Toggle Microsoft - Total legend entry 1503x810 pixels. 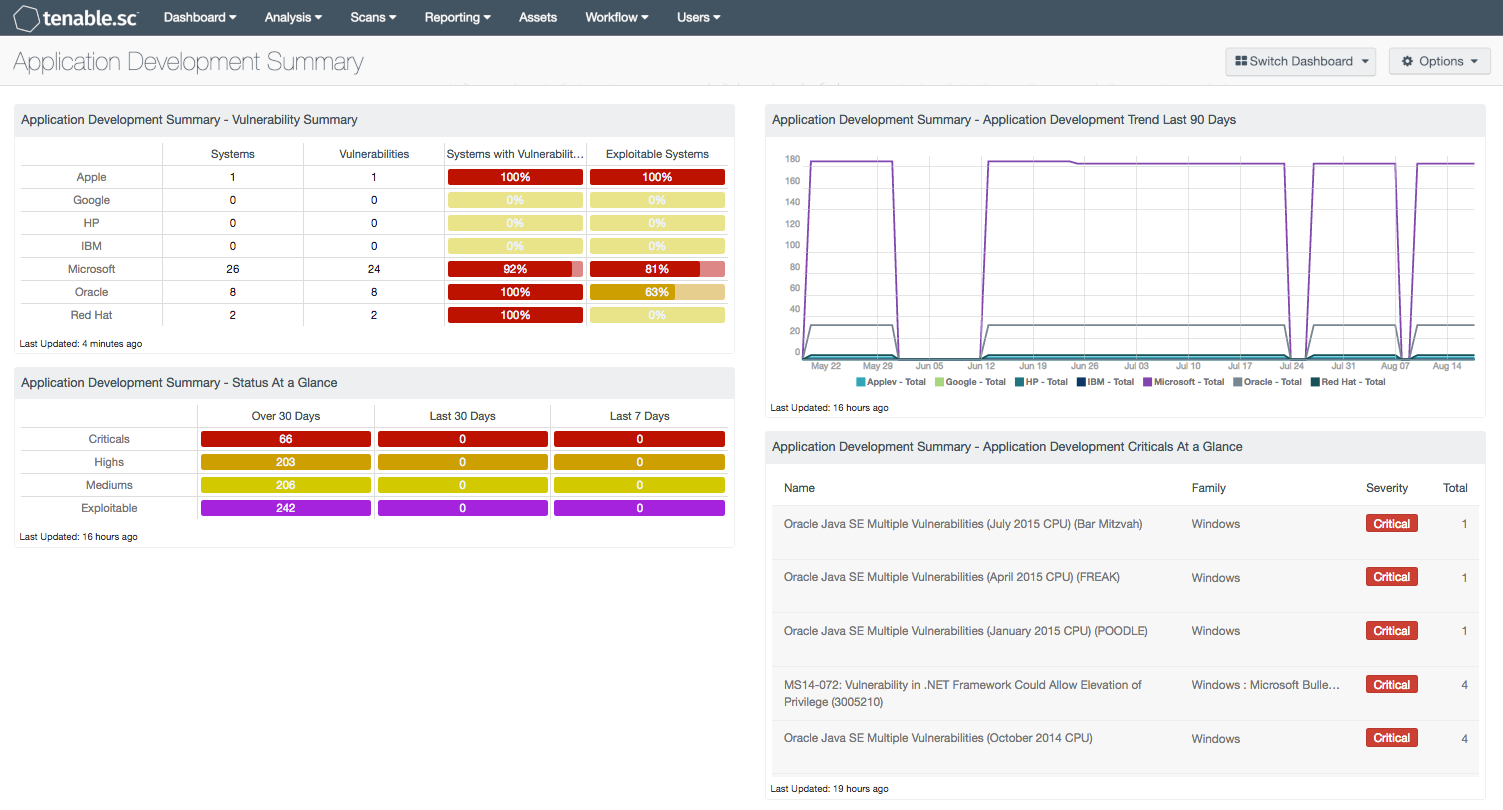[1183, 382]
